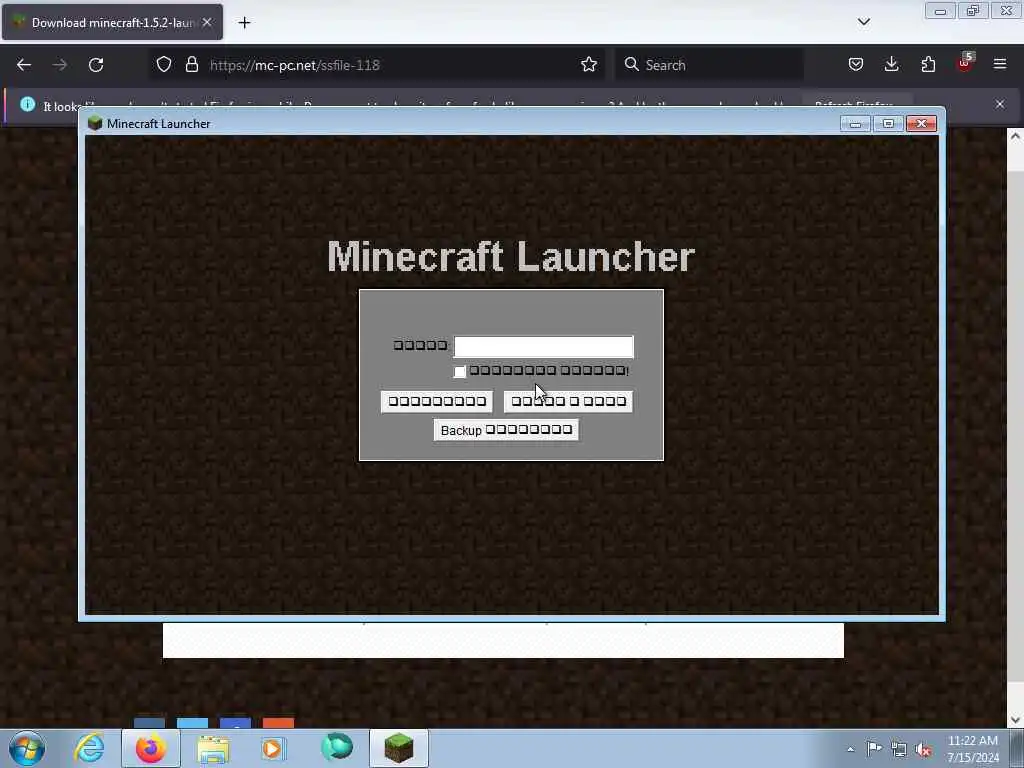Open the Firefox extensions puzzle icon

pyautogui.click(x=928, y=64)
